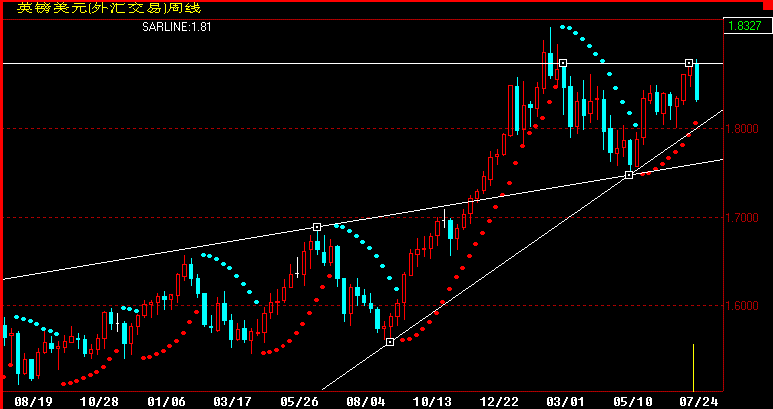
Task: Select the trendline anchor handle near 05/26 high
Action: [x=317, y=227]
